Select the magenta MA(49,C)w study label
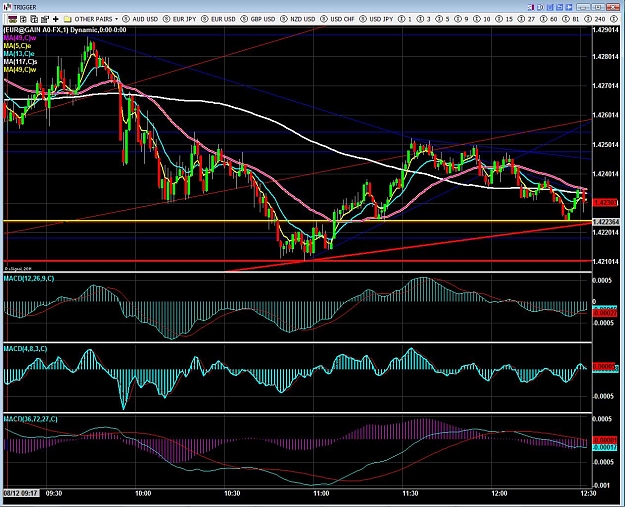This screenshot has width=625, height=507. coord(20,38)
